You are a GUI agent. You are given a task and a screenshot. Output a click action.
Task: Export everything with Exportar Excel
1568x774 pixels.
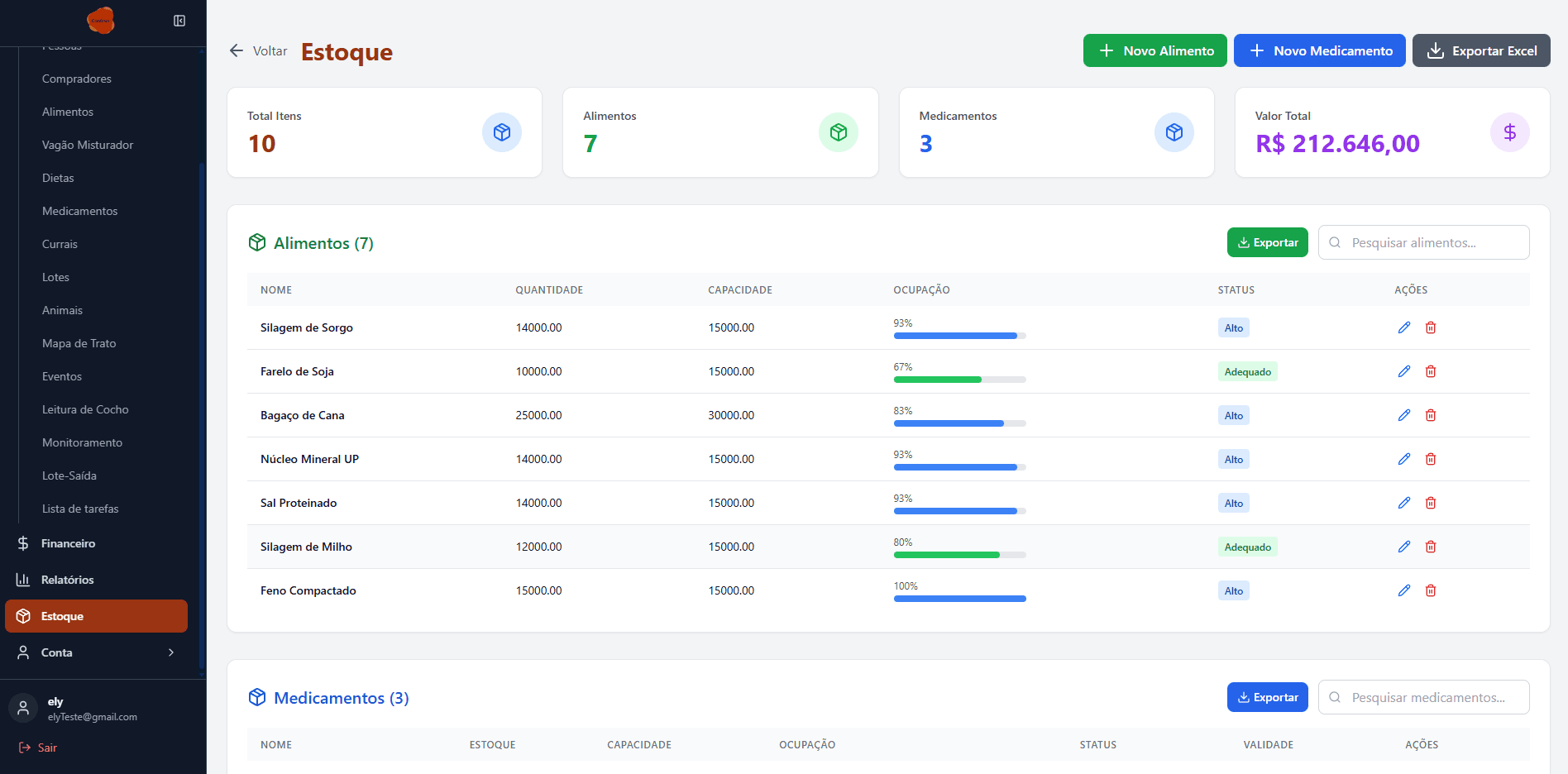pyautogui.click(x=1480, y=50)
